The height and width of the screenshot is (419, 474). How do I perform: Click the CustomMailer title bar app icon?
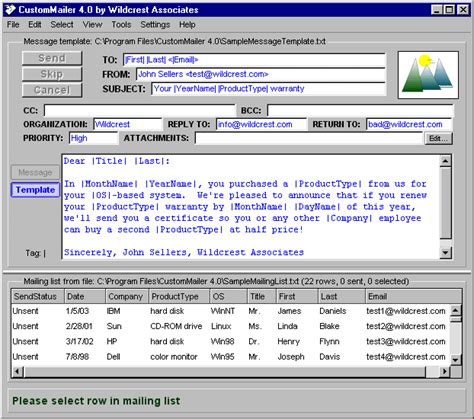coord(10,10)
